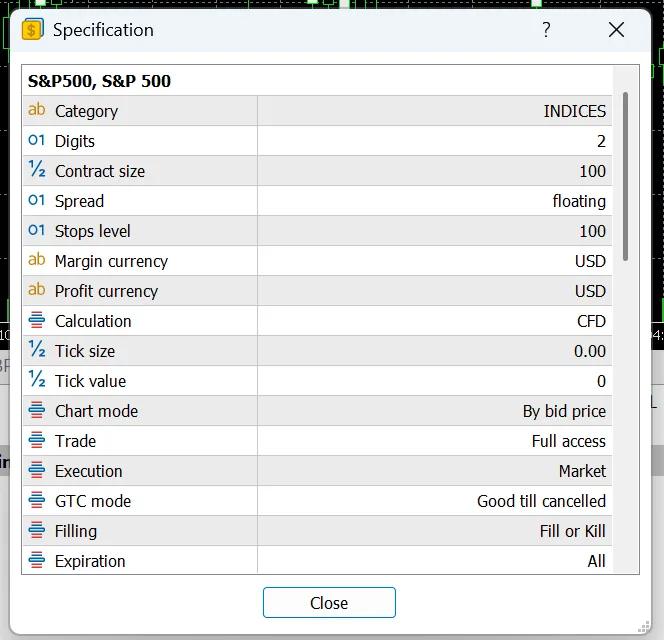
Task: Click the Contract size value 100
Action: coord(592,171)
